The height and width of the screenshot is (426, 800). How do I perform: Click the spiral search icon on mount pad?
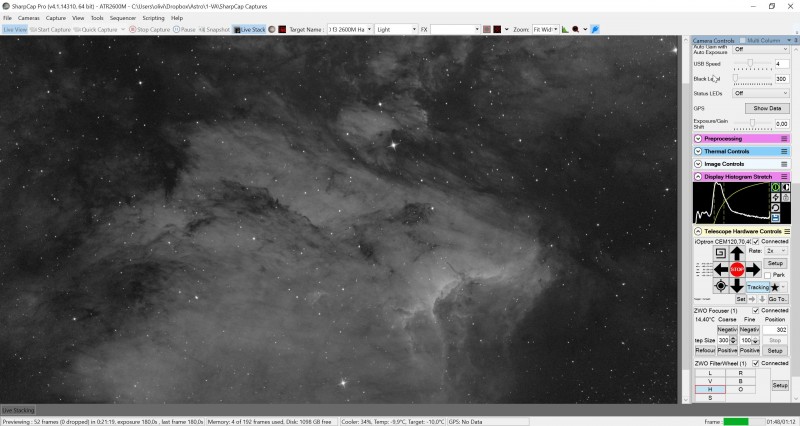click(720, 253)
